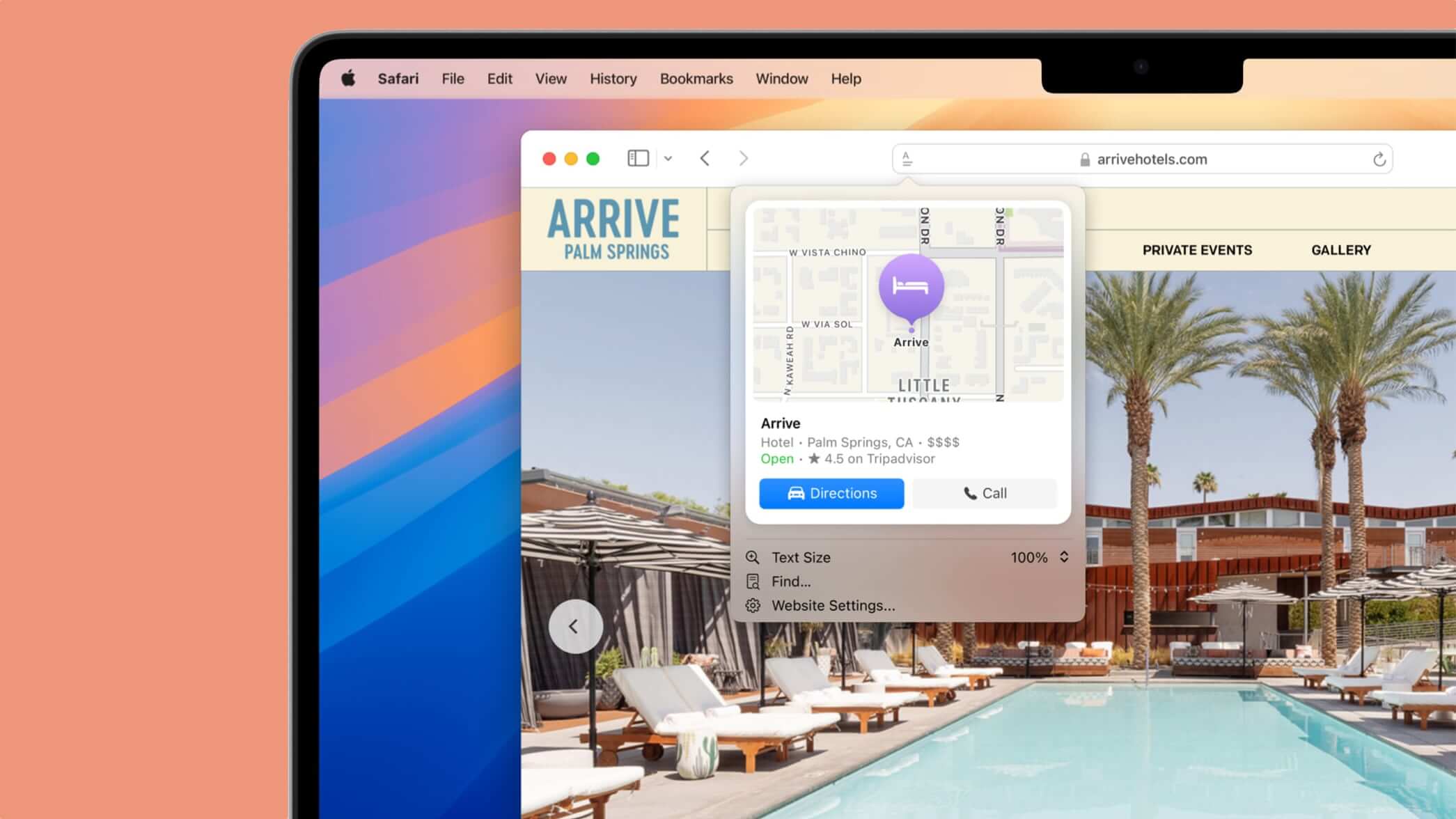Click the sidebar toggle icon in toolbar
This screenshot has height=819, width=1456.
(637, 158)
